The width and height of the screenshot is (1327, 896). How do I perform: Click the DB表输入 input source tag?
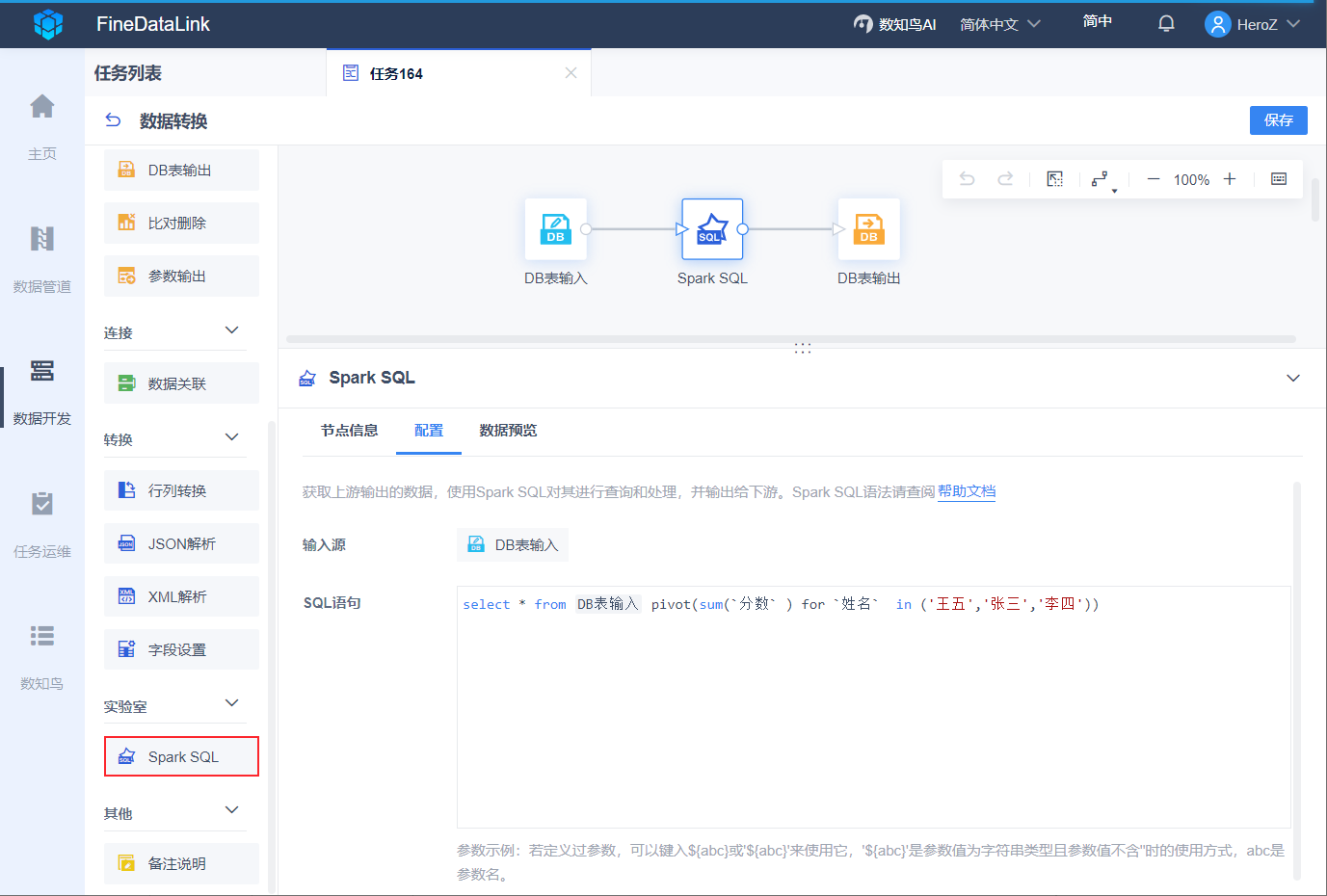[513, 544]
